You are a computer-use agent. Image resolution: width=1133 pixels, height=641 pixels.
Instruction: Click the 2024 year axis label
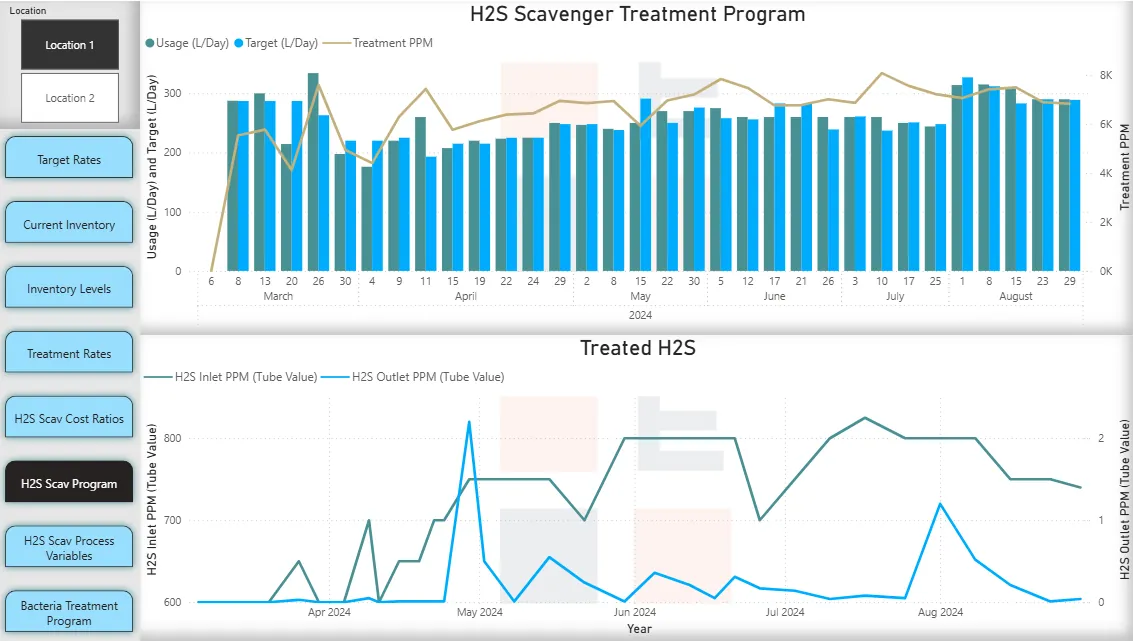tap(640, 315)
